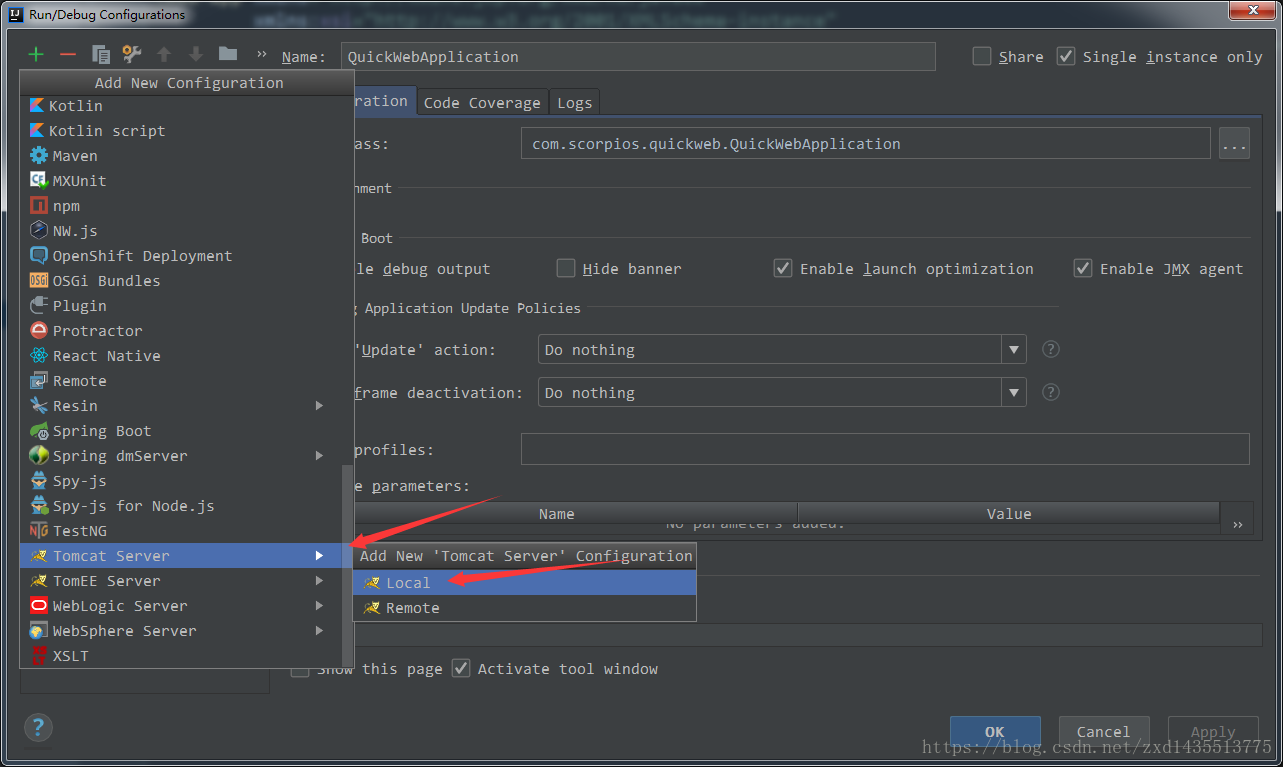The image size is (1283, 767).
Task: Open the help question-mark button at the bottom left
Action: [38, 727]
